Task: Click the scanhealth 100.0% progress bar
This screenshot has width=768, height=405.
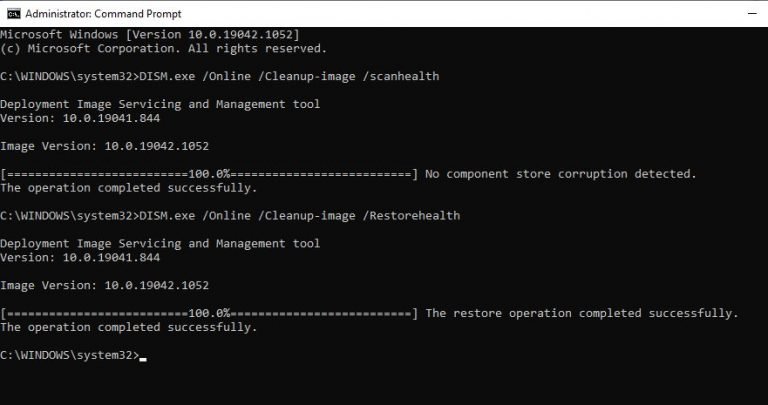Action: point(209,174)
